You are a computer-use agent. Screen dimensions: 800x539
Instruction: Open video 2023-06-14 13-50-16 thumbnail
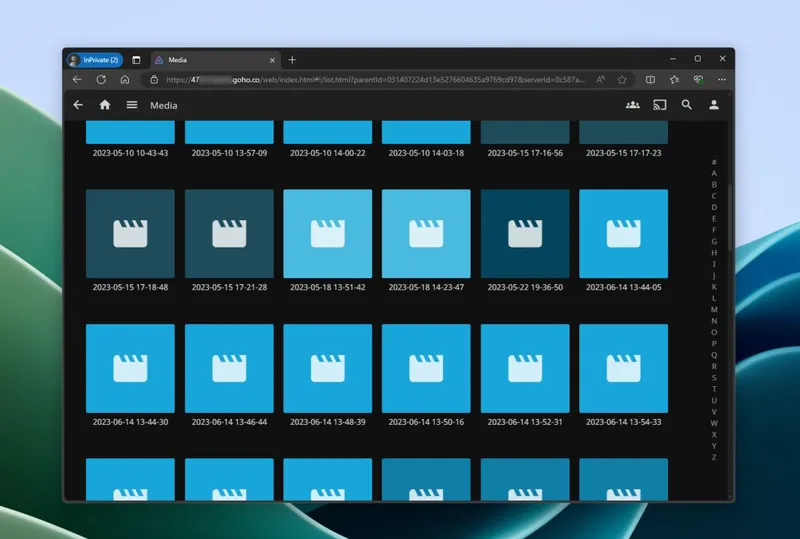(x=426, y=369)
